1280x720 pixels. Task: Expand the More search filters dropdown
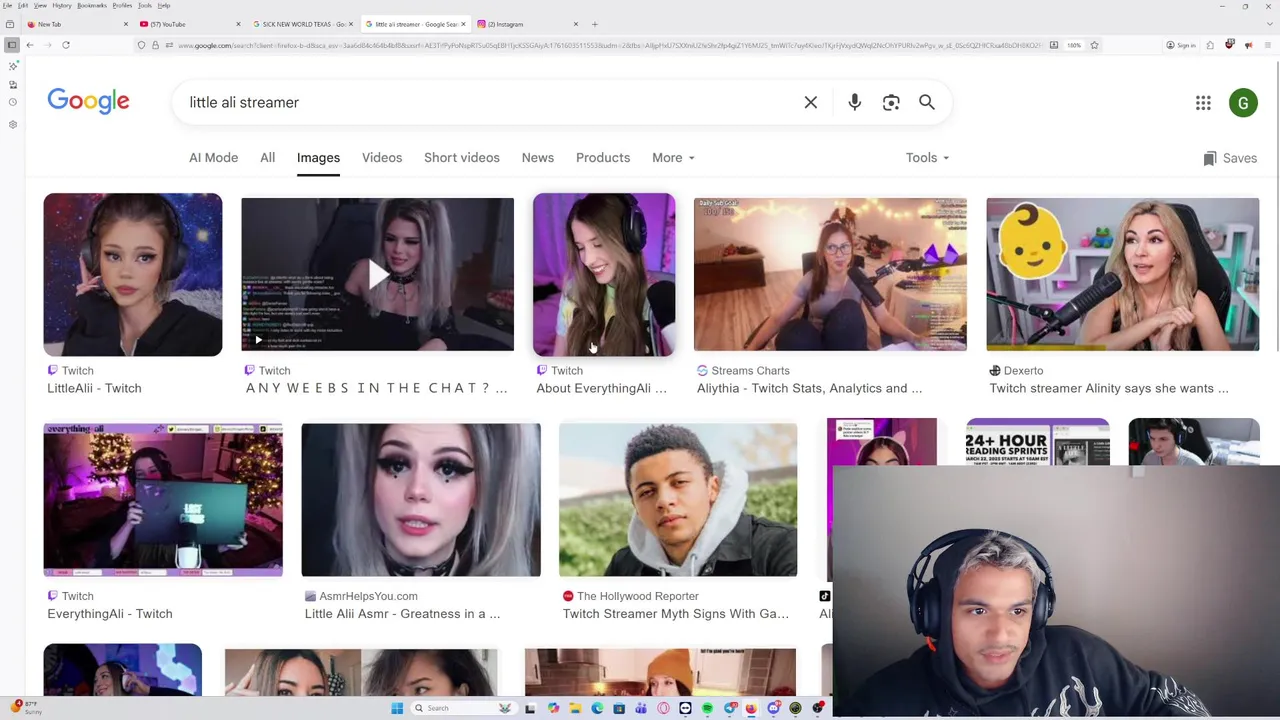pos(673,158)
